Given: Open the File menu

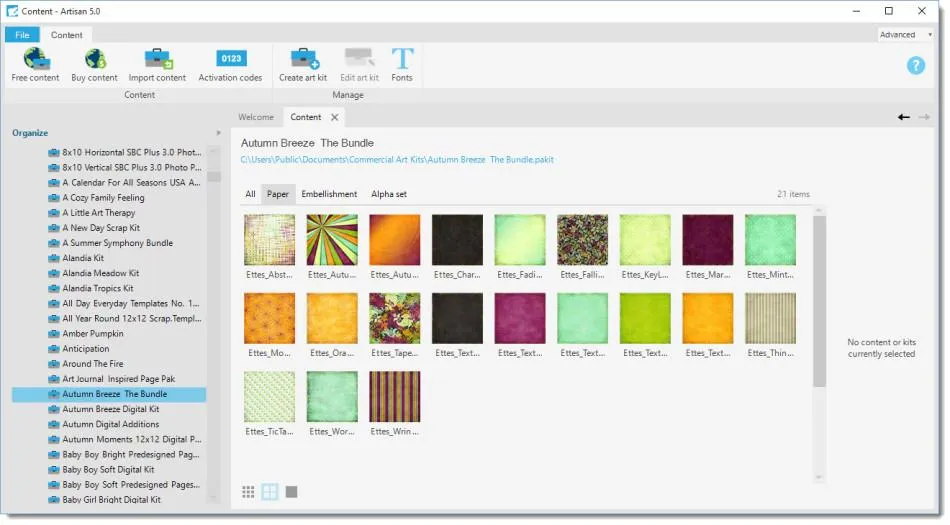Looking at the screenshot, I should (x=22, y=35).
